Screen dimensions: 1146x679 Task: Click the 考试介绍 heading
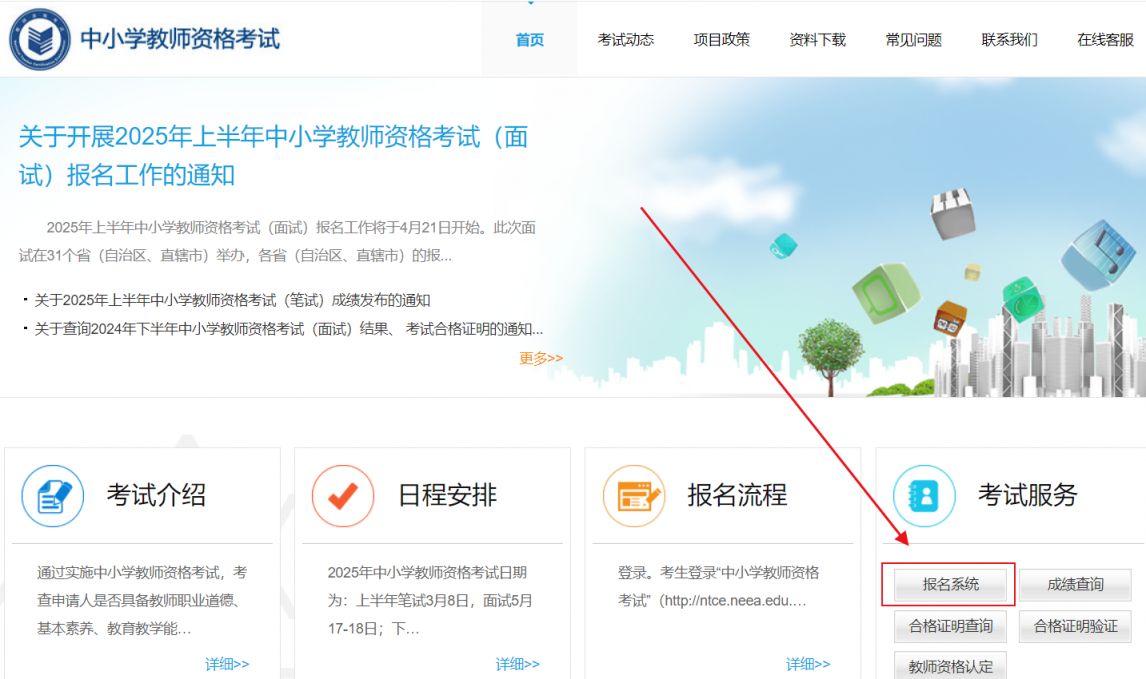pos(156,495)
